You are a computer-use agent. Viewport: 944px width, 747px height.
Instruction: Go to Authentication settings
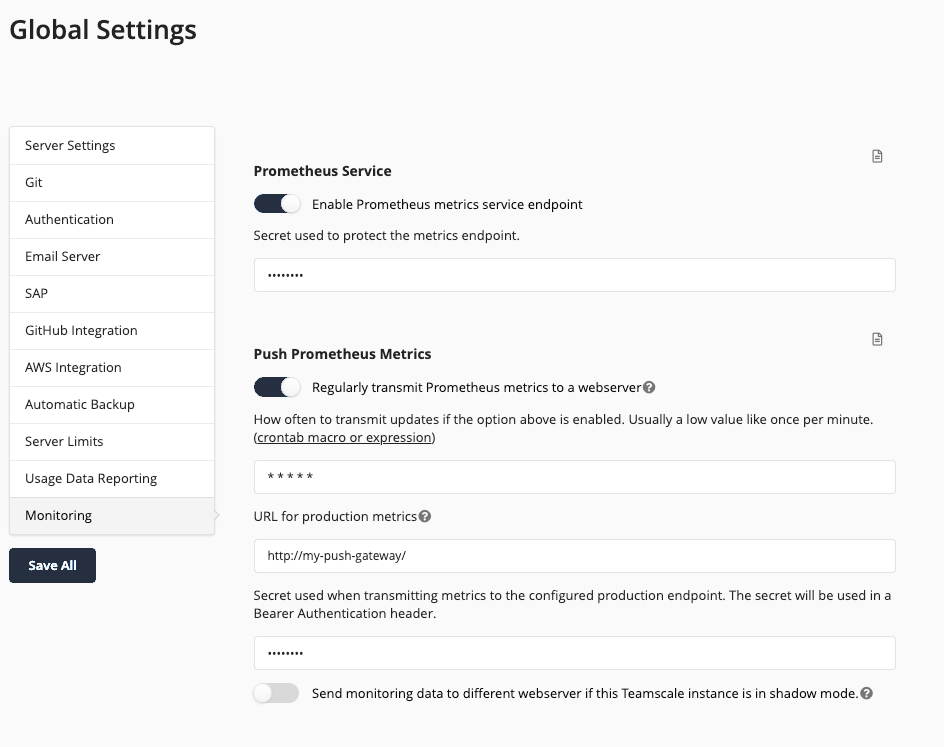click(x=112, y=220)
